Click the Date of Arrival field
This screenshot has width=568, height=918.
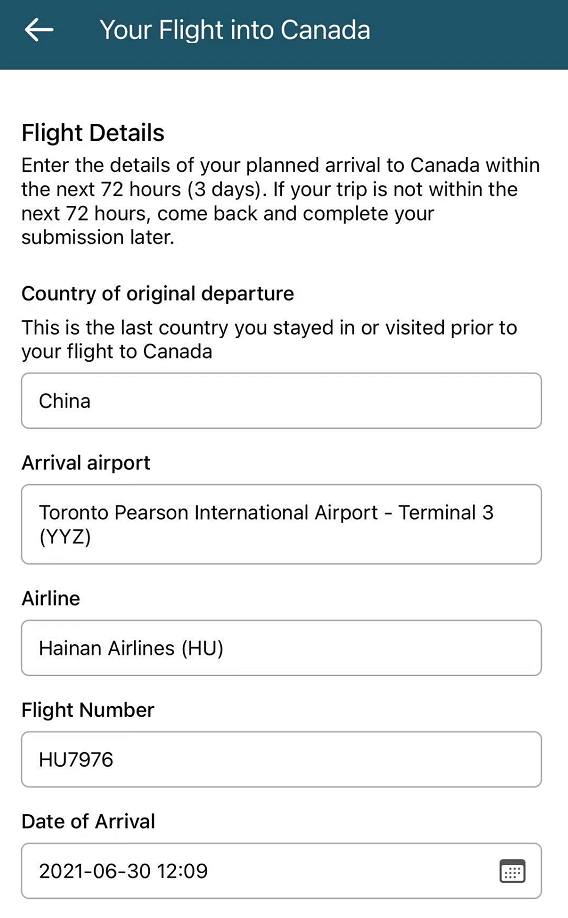tap(282, 871)
